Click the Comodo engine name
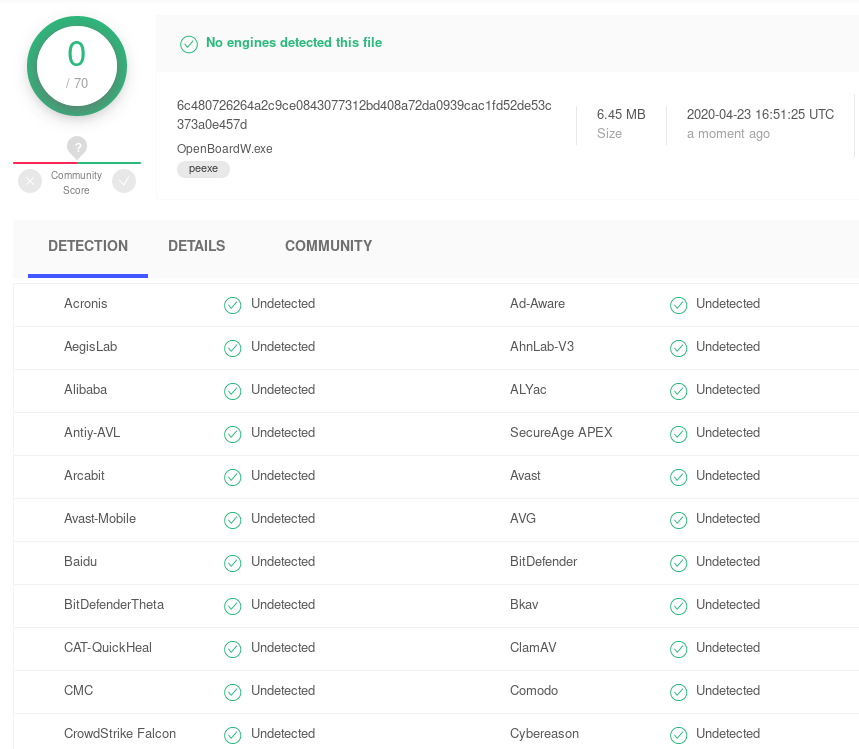Viewport: 859px width, 749px height. pos(534,690)
